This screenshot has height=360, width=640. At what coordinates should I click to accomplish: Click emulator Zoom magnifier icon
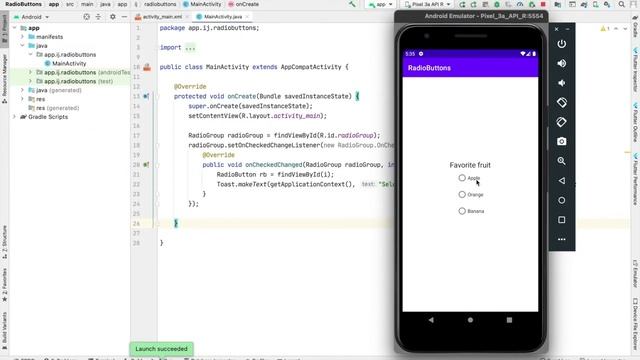562,161
